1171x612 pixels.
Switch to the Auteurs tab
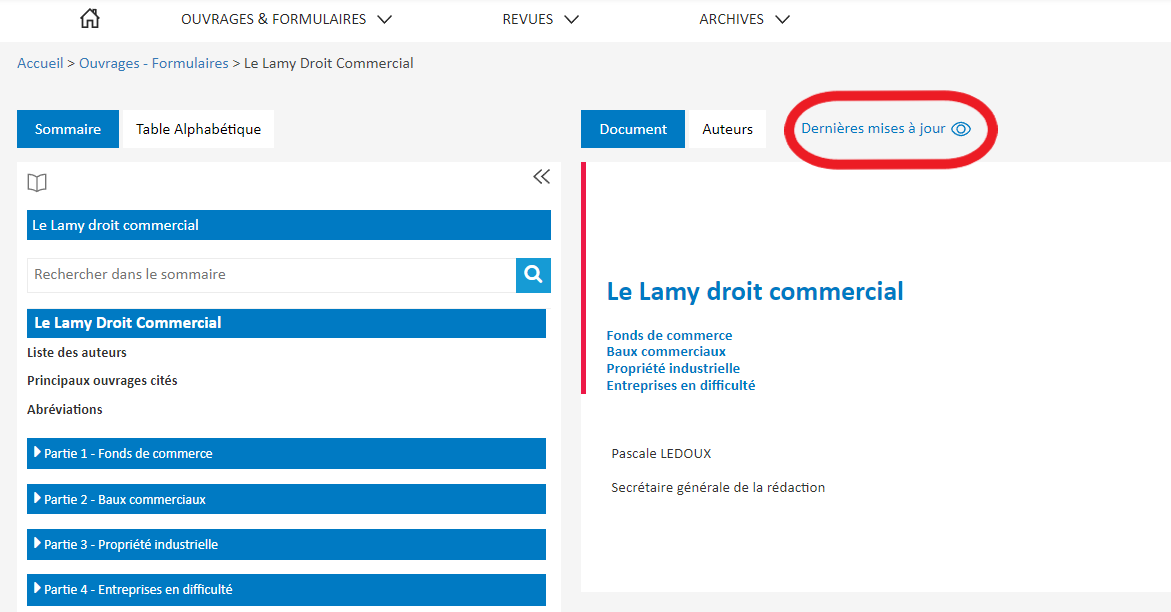click(x=727, y=129)
